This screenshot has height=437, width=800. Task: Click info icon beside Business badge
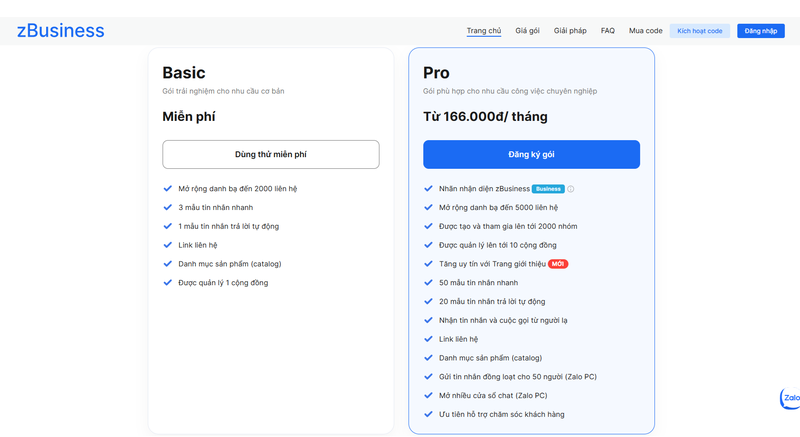point(570,189)
